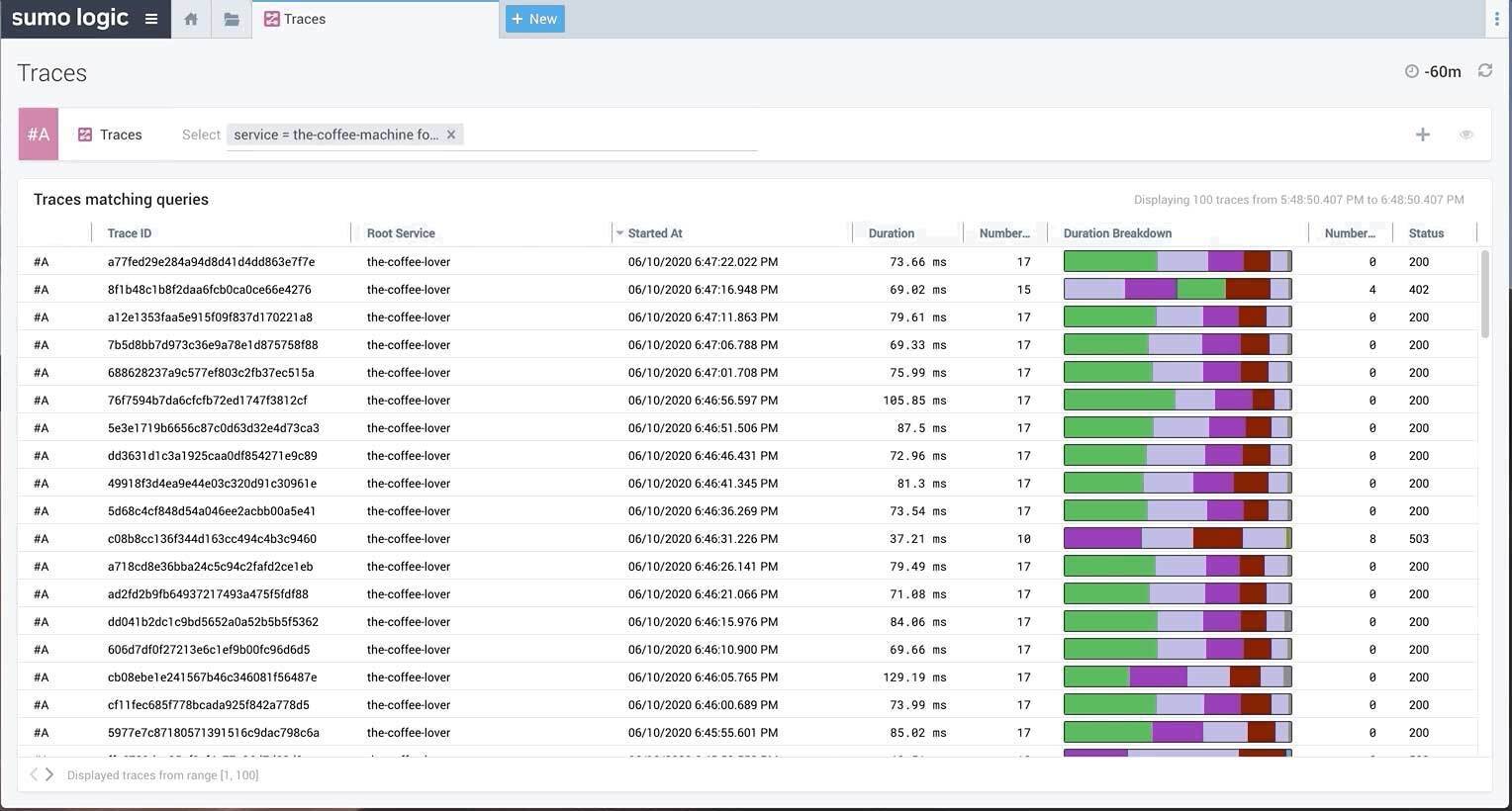
Task: Open the vertical dots options menu
Action: click(1496, 19)
